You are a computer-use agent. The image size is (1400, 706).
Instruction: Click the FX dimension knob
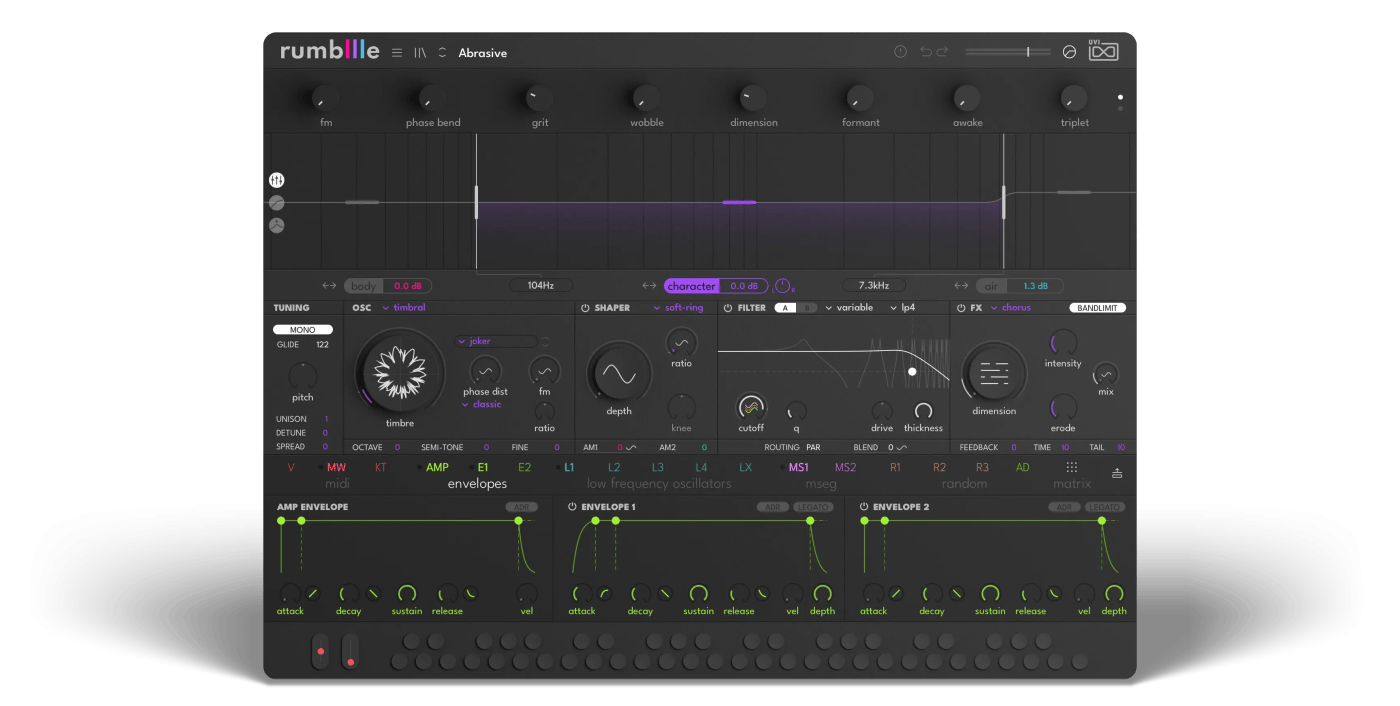coord(994,374)
